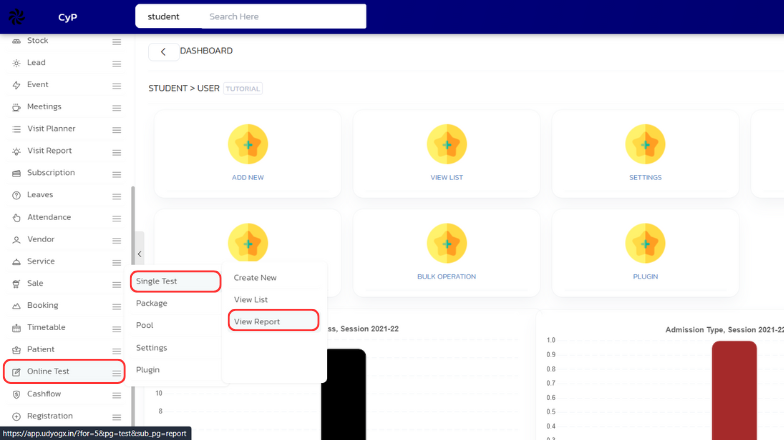This screenshot has width=784, height=440.
Task: Click the Online Test sidebar icon
Action: 16,372
